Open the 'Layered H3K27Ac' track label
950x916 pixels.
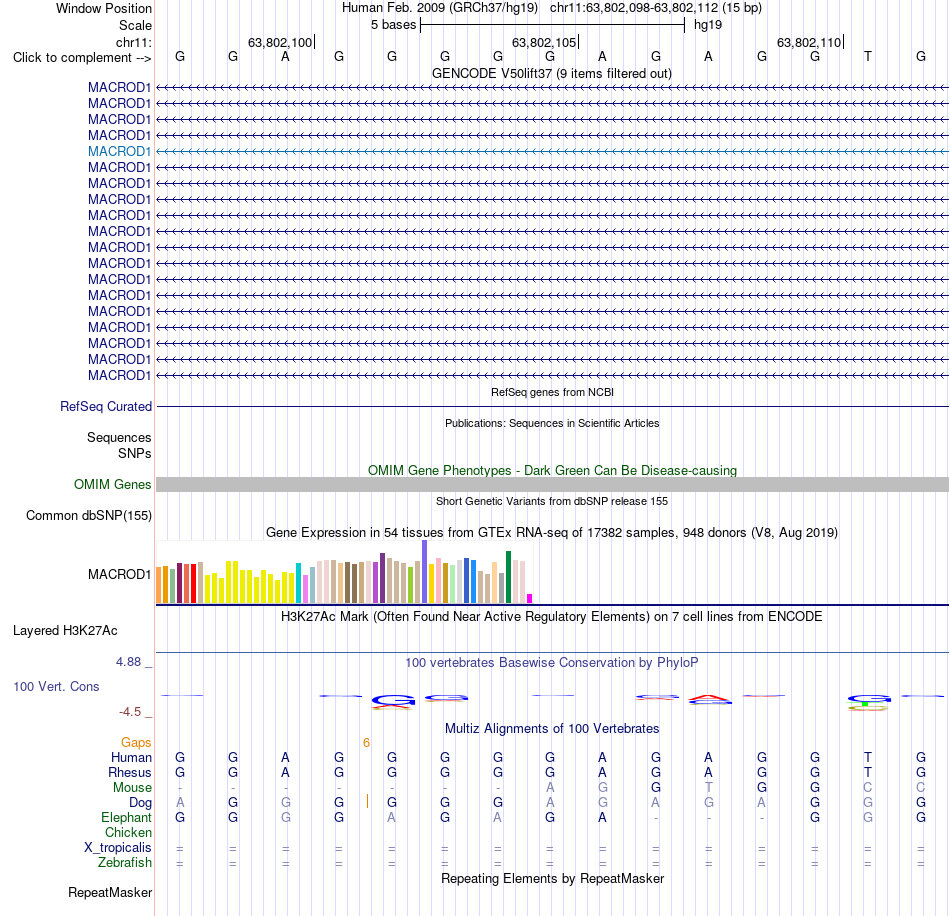[x=65, y=631]
